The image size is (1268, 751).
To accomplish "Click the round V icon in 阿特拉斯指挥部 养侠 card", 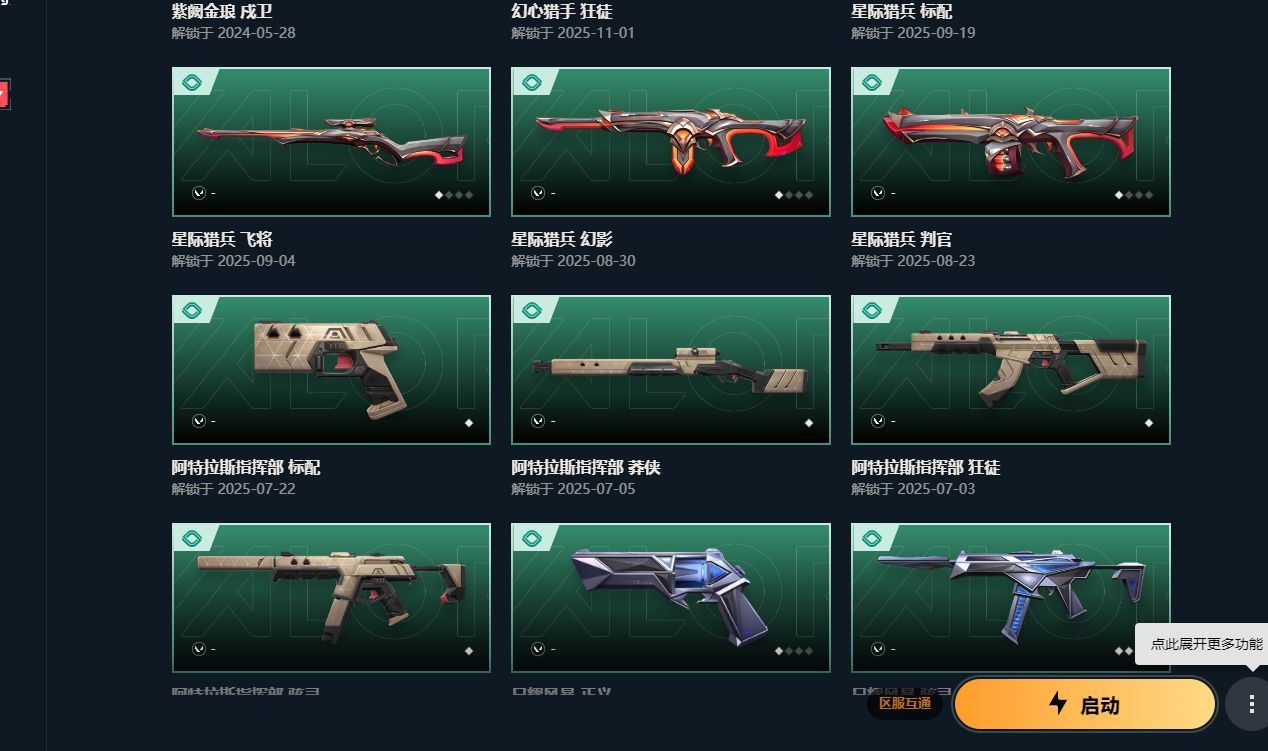I will tap(538, 421).
